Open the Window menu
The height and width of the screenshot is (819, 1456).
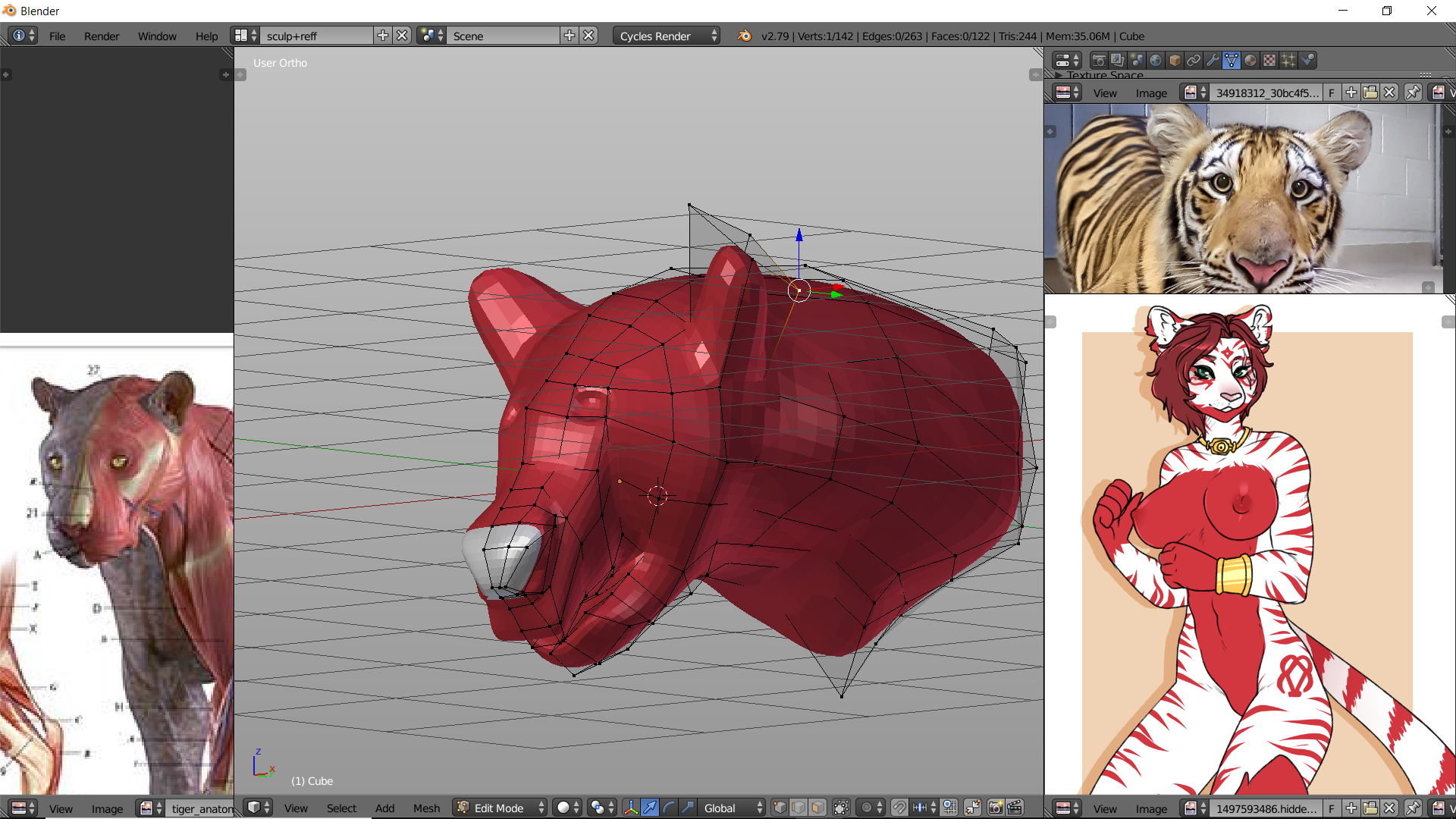(157, 36)
